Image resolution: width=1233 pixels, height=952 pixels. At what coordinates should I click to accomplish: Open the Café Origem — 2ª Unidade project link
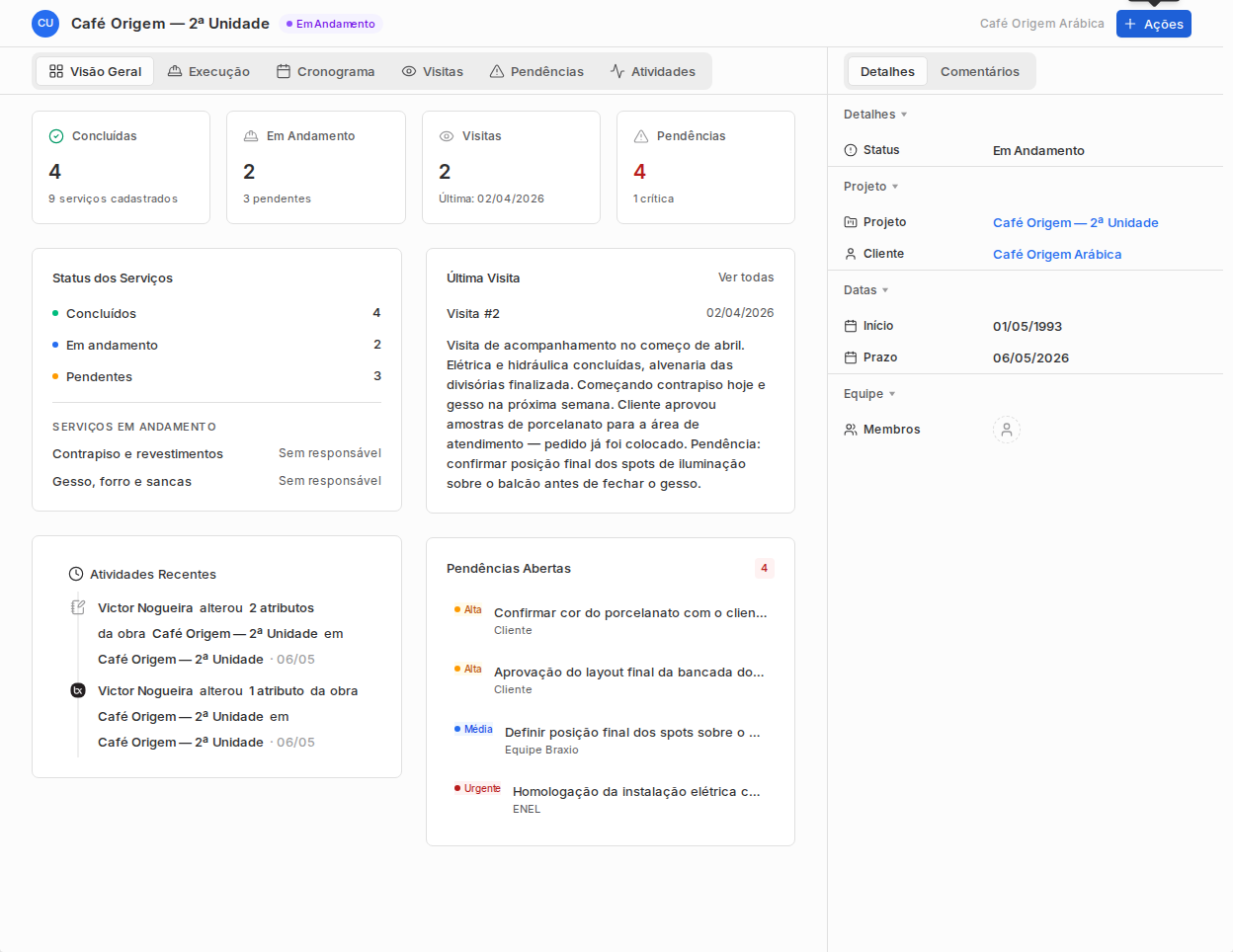[x=1076, y=223]
